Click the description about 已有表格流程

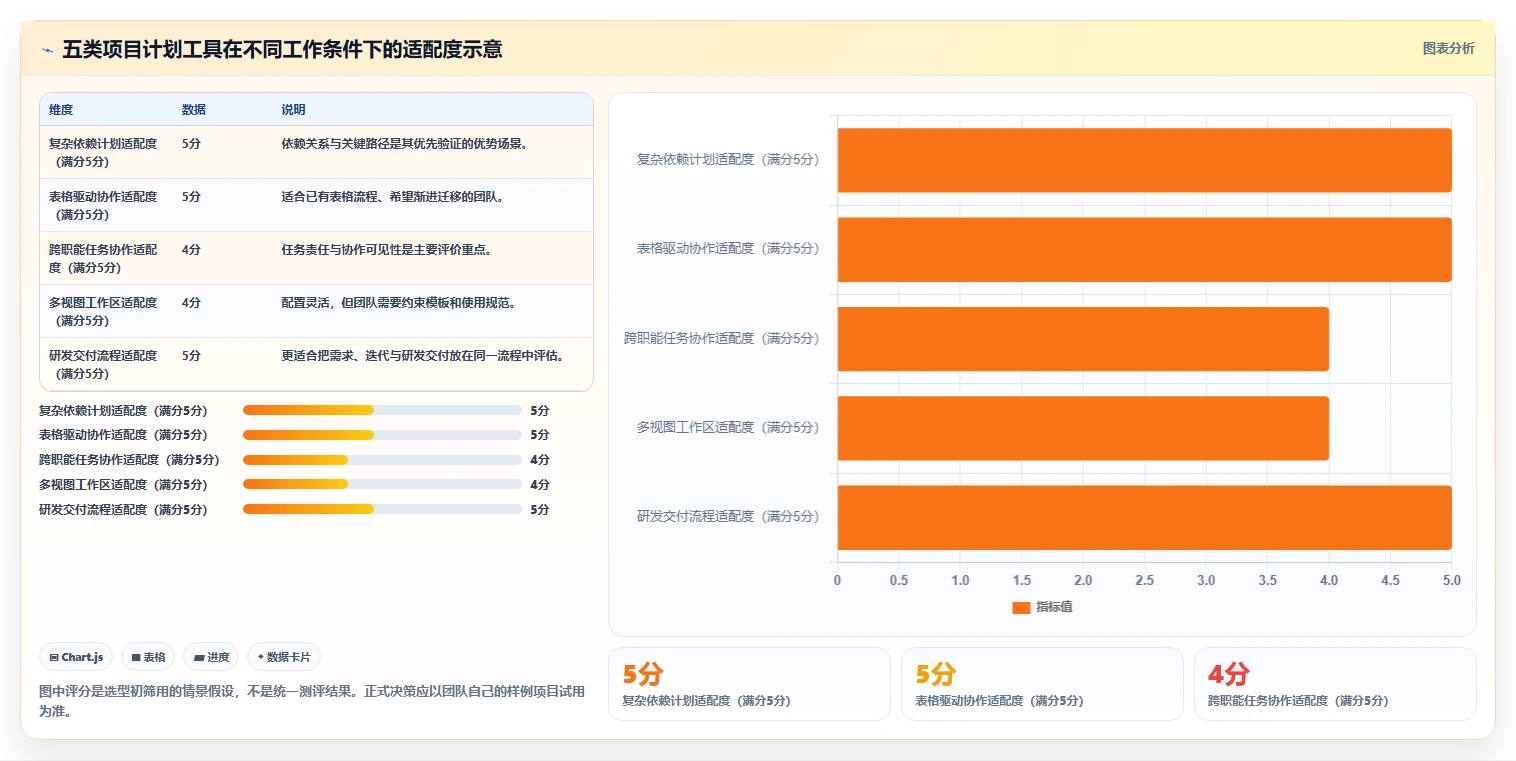click(x=393, y=196)
